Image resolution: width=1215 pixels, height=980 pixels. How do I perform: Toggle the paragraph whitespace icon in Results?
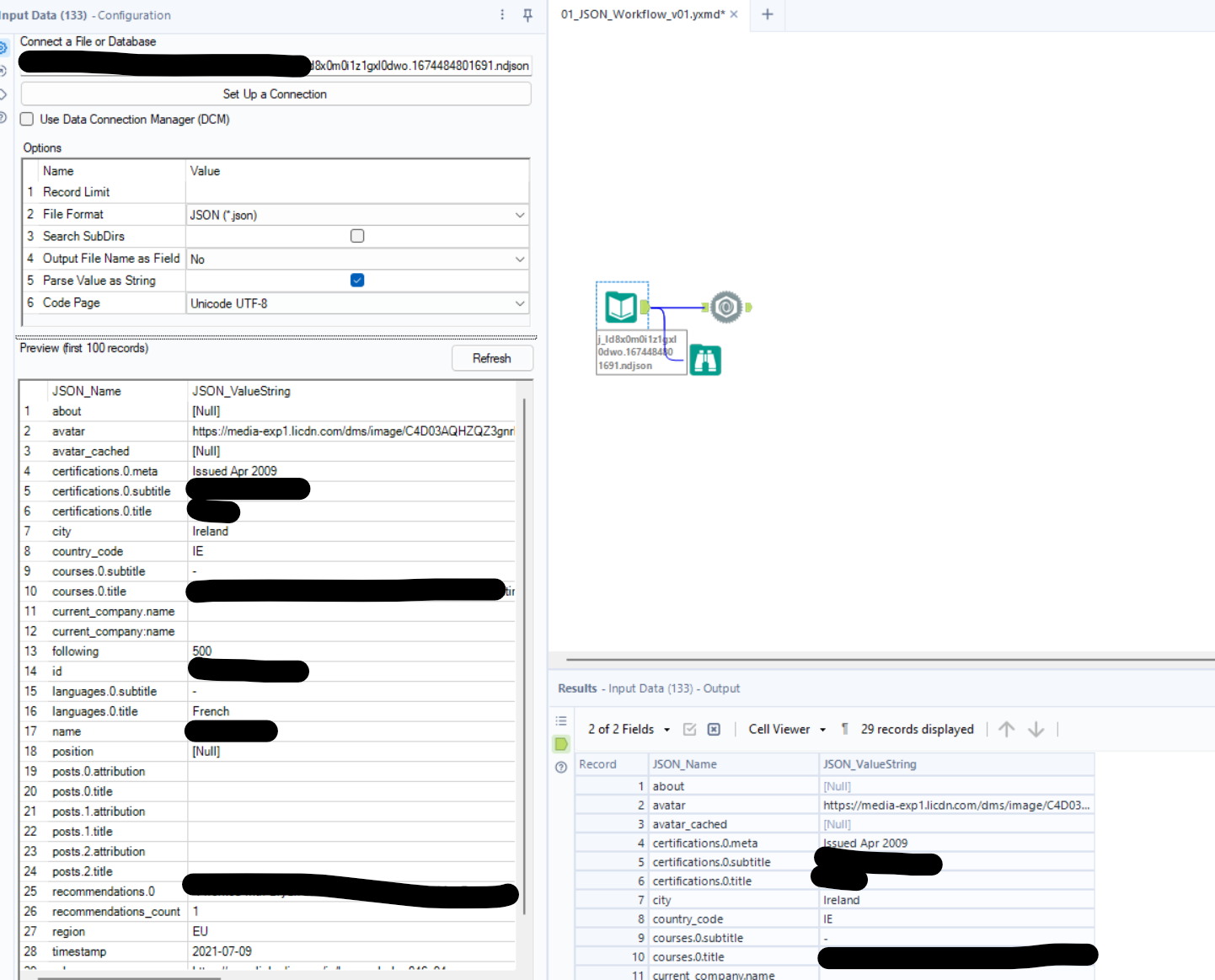[844, 730]
